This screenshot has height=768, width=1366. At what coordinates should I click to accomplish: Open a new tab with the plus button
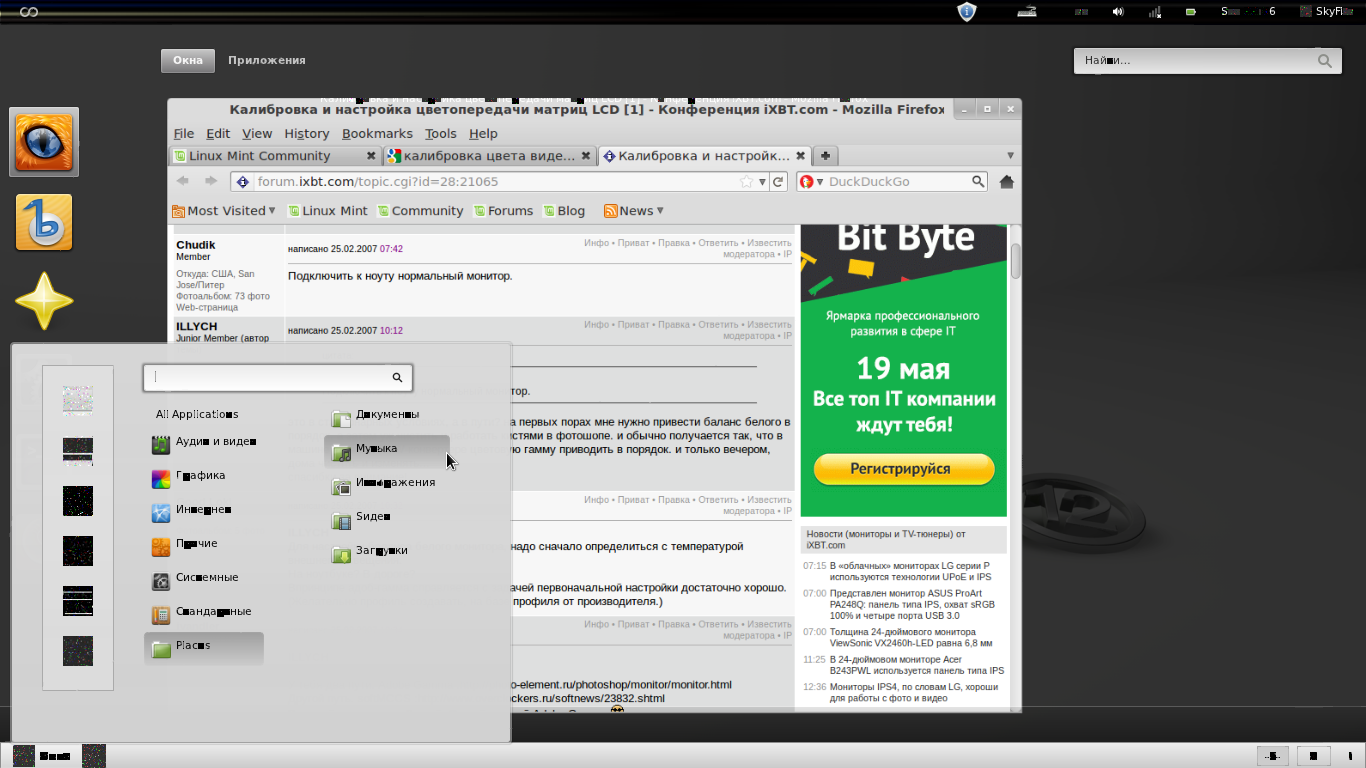(825, 156)
